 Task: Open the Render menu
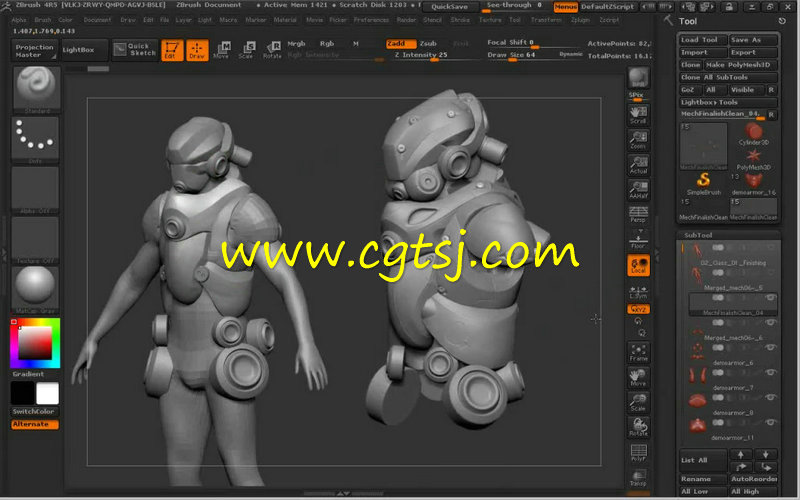point(406,20)
